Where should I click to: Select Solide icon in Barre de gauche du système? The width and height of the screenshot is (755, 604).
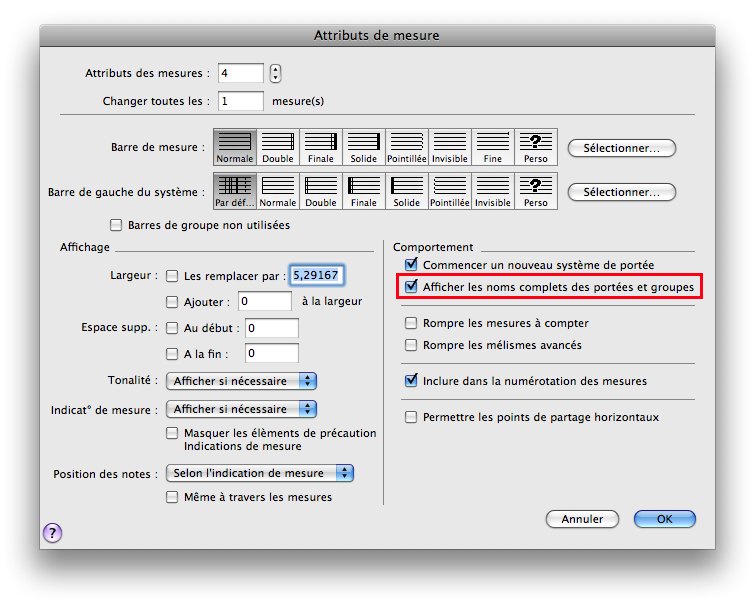tap(407, 190)
